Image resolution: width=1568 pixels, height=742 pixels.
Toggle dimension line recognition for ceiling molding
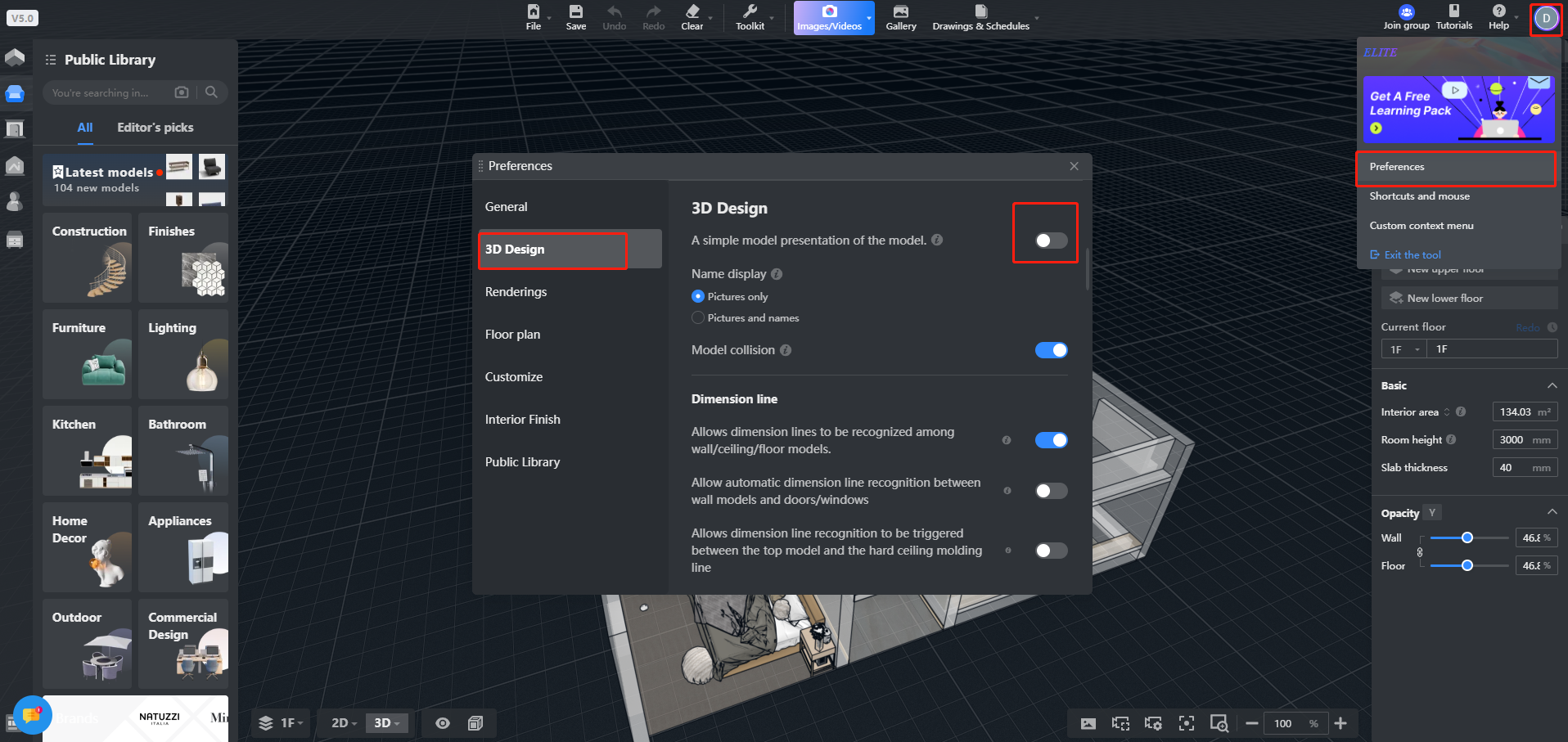click(1052, 551)
